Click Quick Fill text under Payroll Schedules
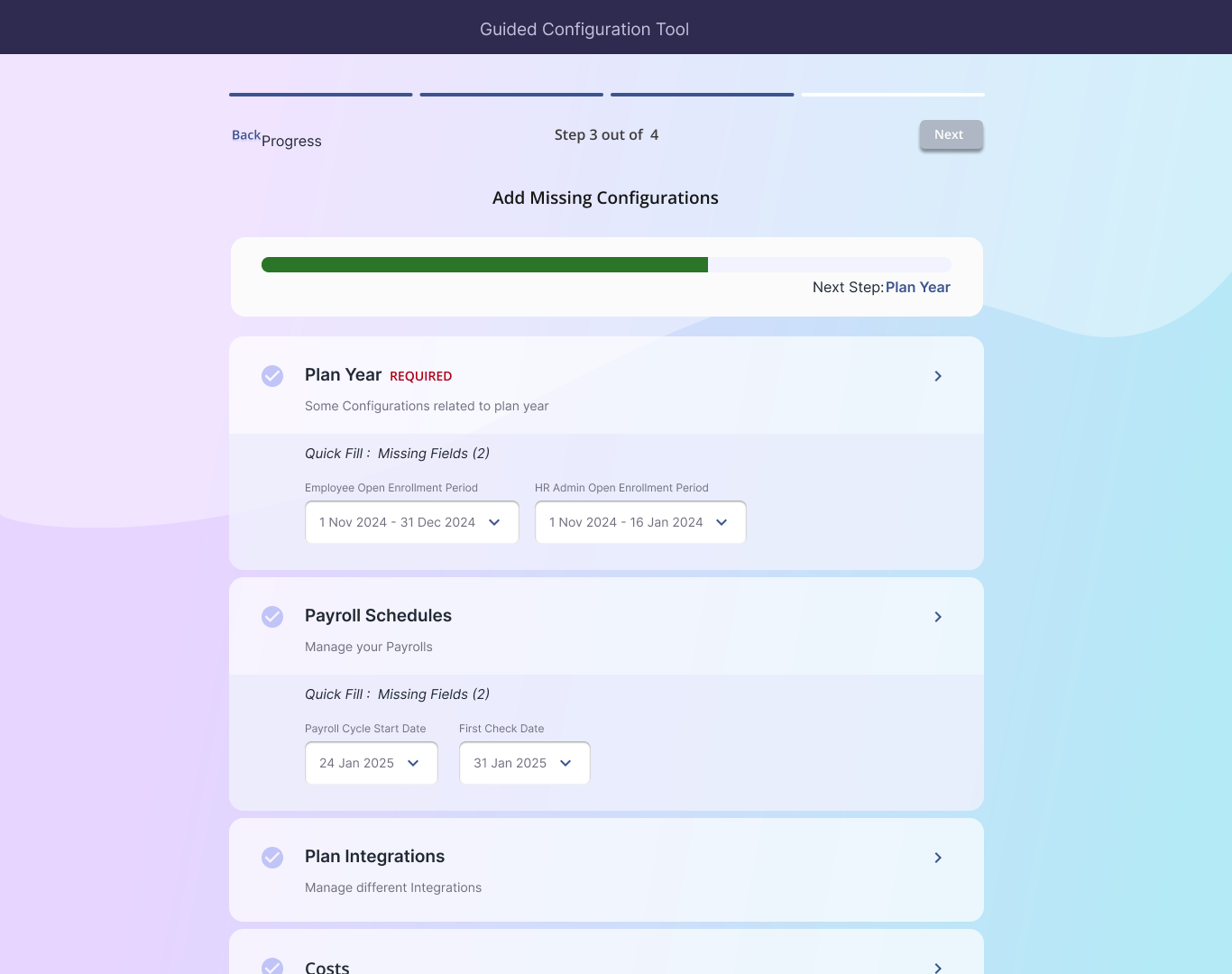Image resolution: width=1232 pixels, height=974 pixels. 397,694
